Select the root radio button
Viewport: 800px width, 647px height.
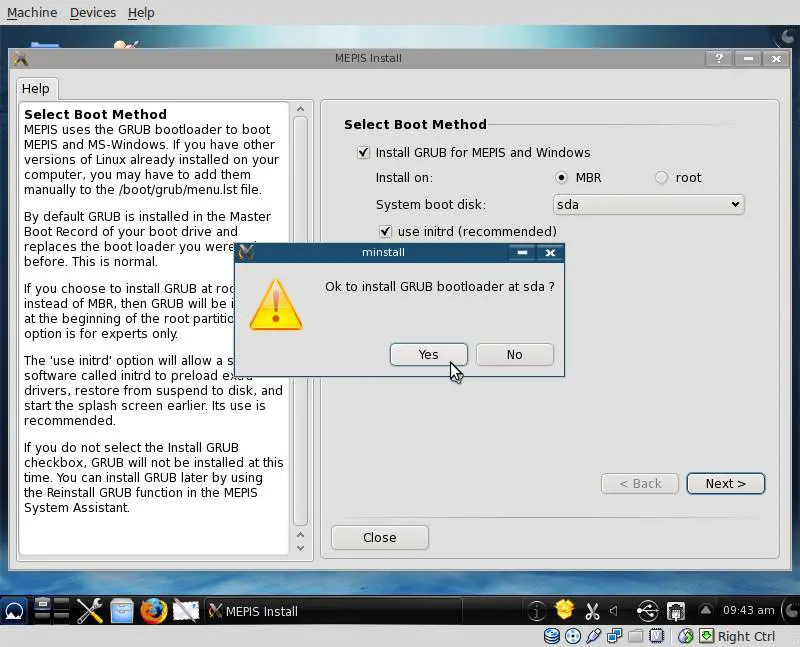661,178
